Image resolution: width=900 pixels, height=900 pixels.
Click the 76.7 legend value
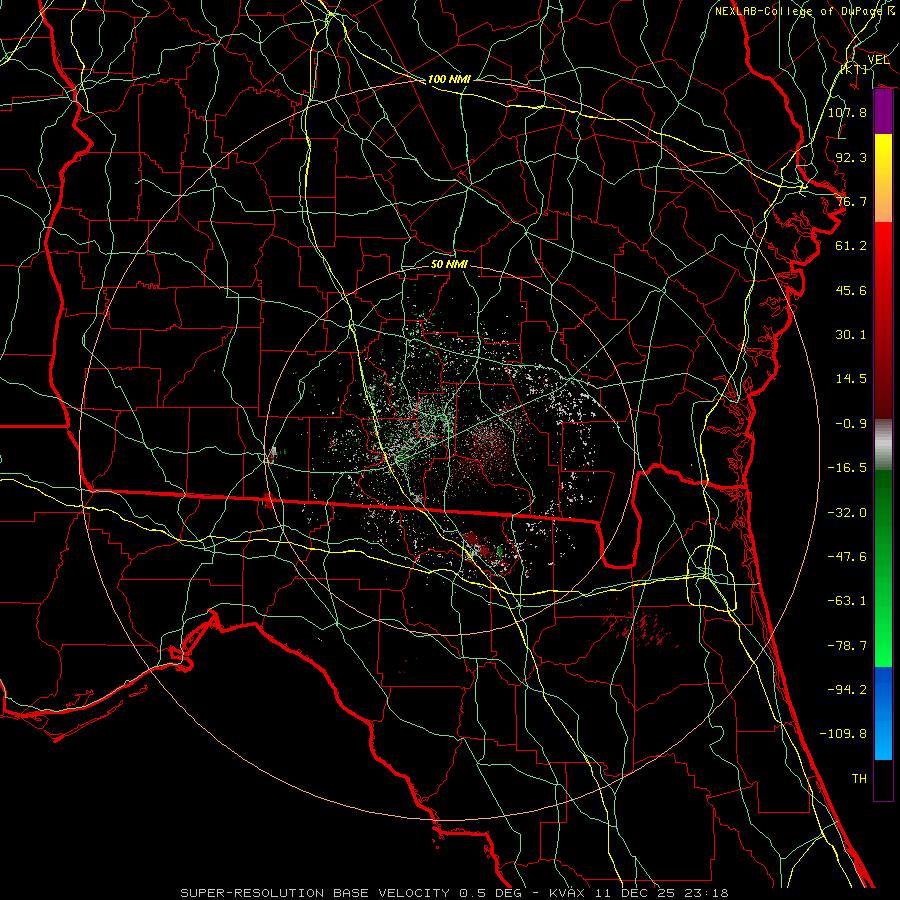coord(851,201)
